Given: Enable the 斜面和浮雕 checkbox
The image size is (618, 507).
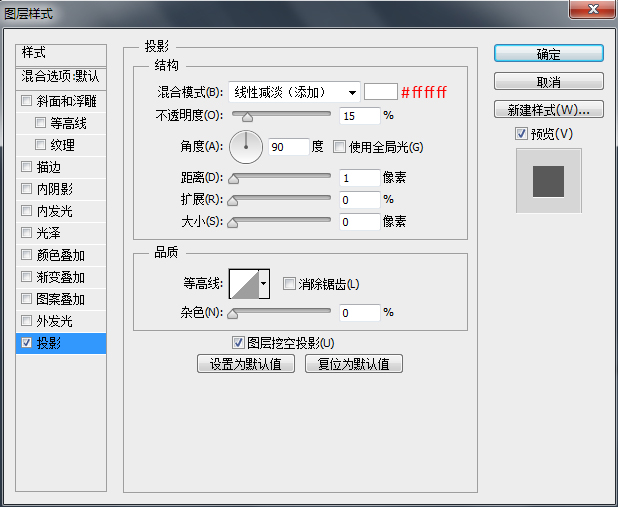Looking at the screenshot, I should (x=26, y=101).
